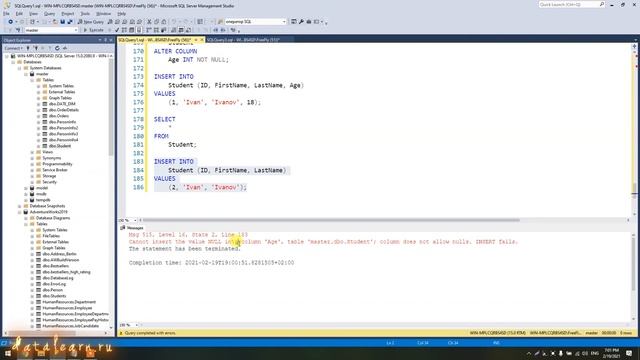Screen dimensions: 640x360
Task: Click the Database Engine Query icon after New Query
Action: [110, 22]
